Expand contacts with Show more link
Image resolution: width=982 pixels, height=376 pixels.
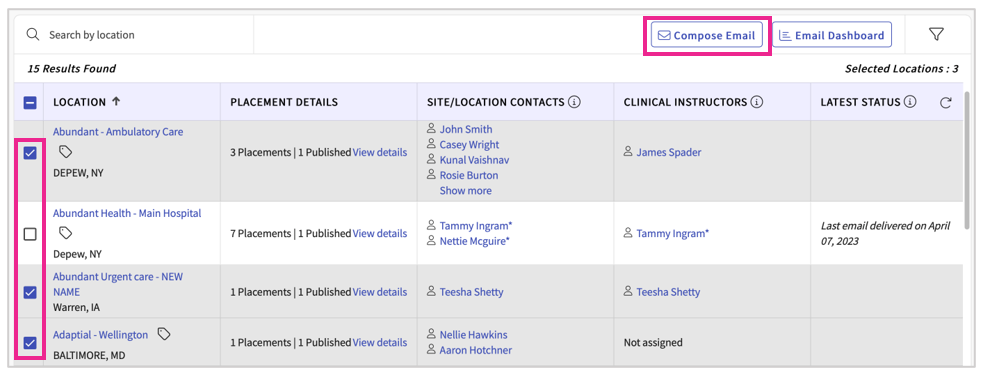(465, 191)
